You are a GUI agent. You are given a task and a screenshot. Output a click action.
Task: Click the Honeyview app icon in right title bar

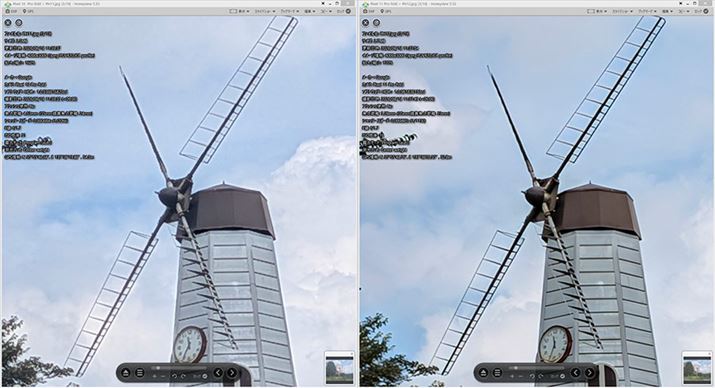click(x=366, y=4)
